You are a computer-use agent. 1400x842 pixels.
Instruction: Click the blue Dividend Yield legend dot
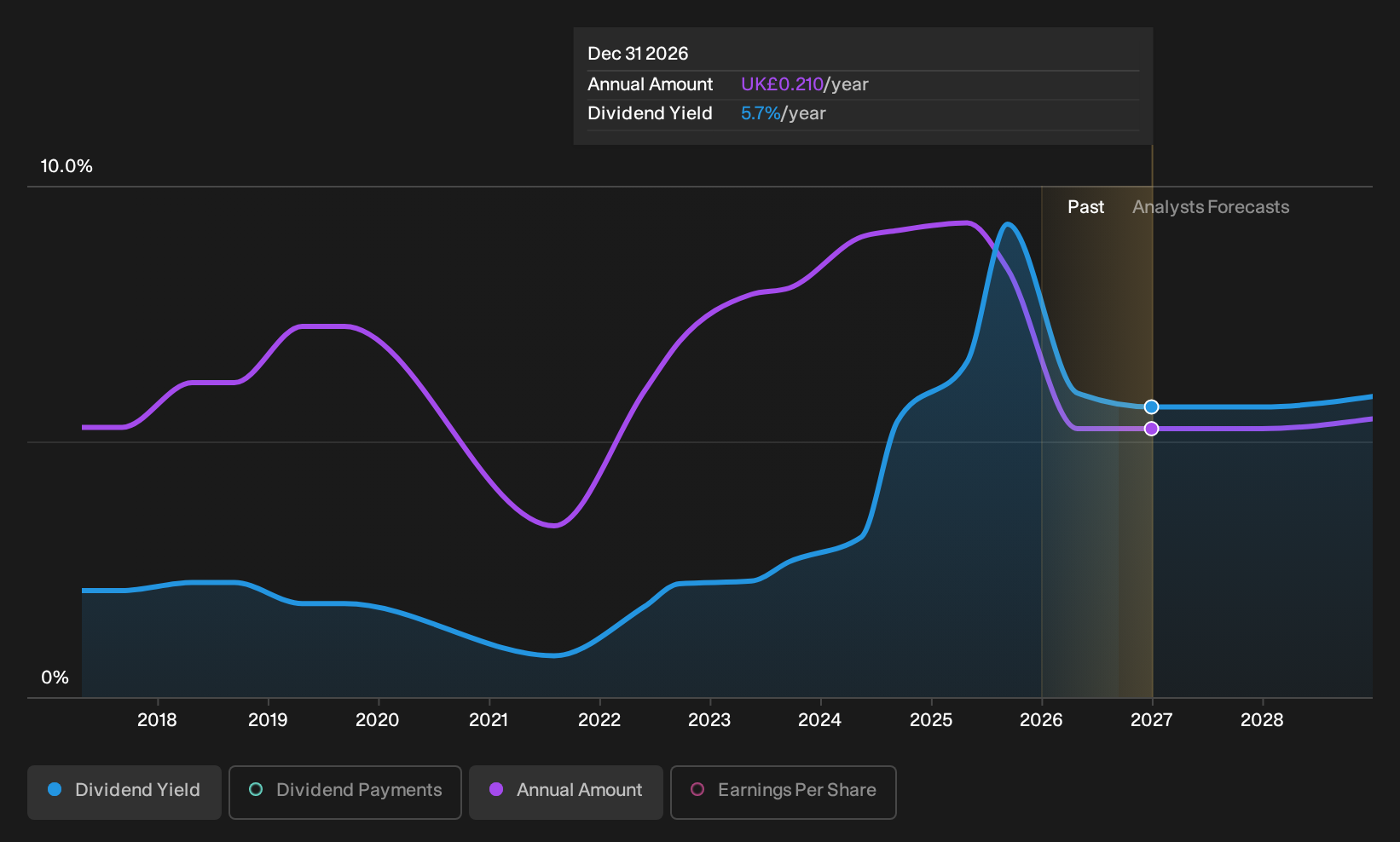coord(55,790)
